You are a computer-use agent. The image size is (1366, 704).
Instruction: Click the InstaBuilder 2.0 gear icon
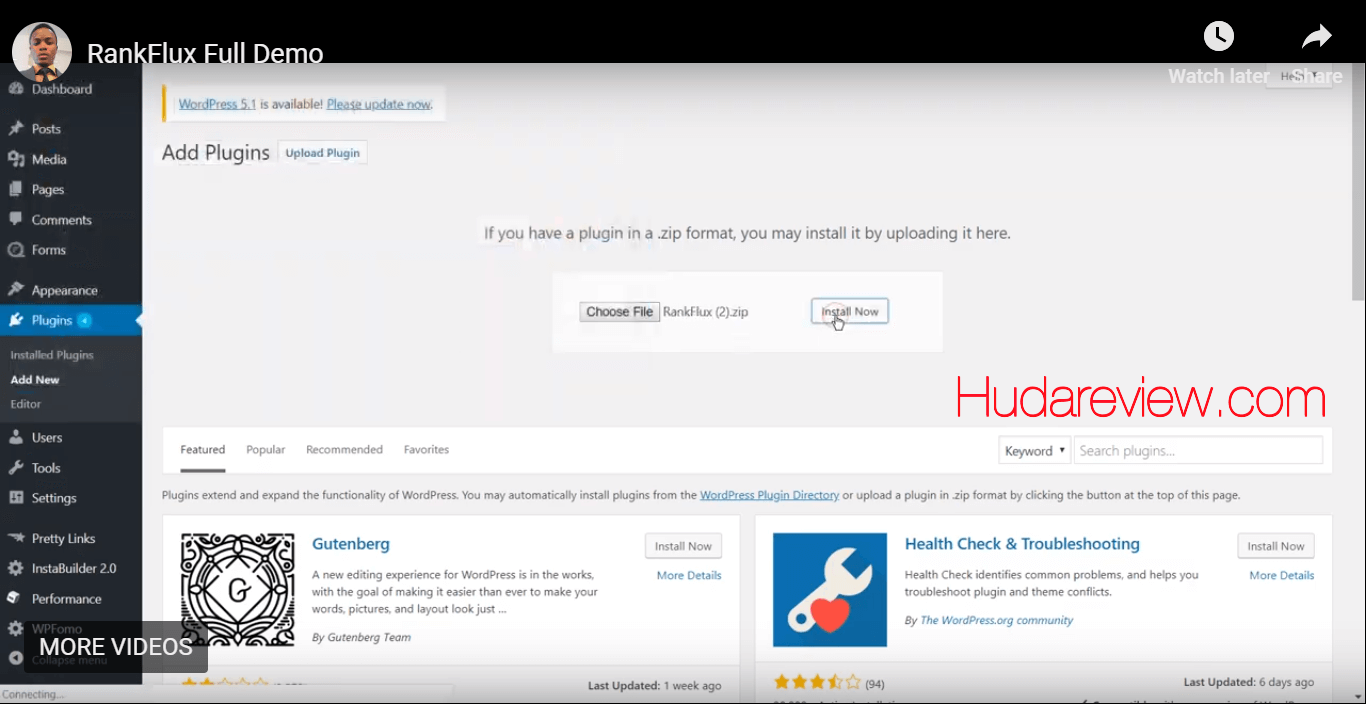[15, 568]
